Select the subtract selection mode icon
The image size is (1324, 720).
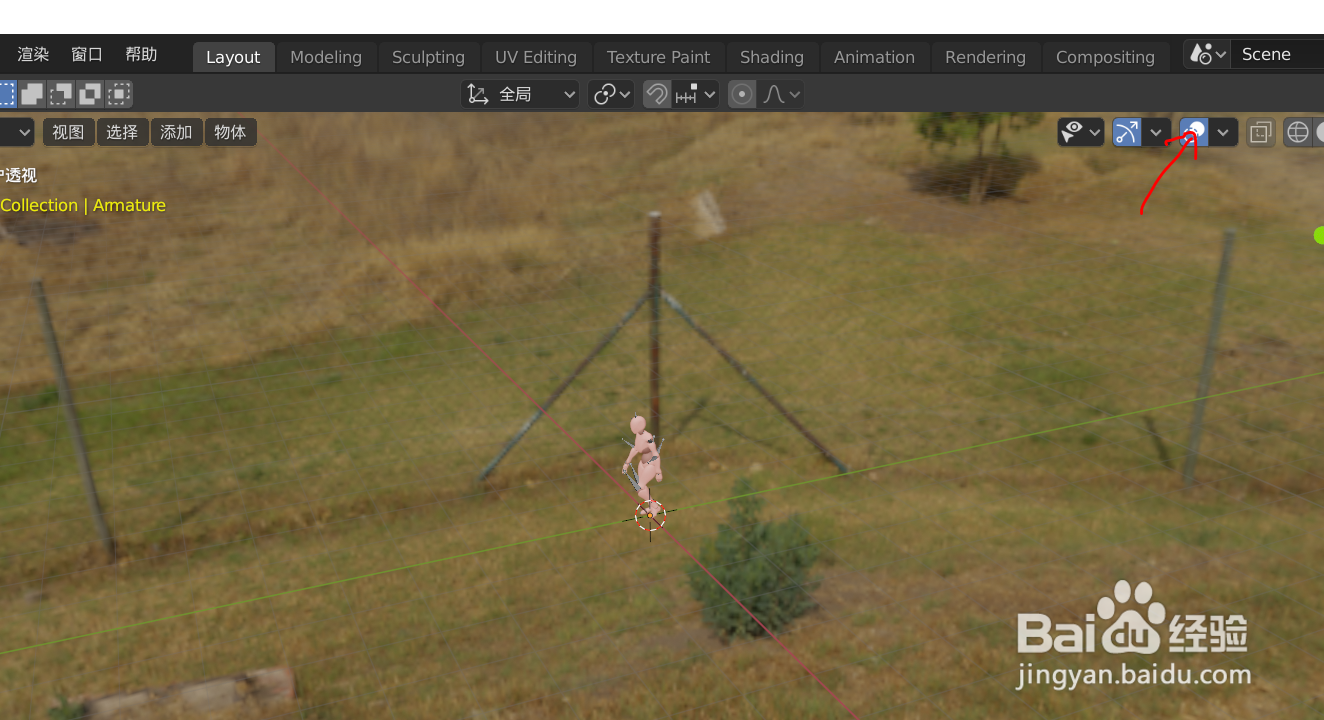[x=61, y=94]
